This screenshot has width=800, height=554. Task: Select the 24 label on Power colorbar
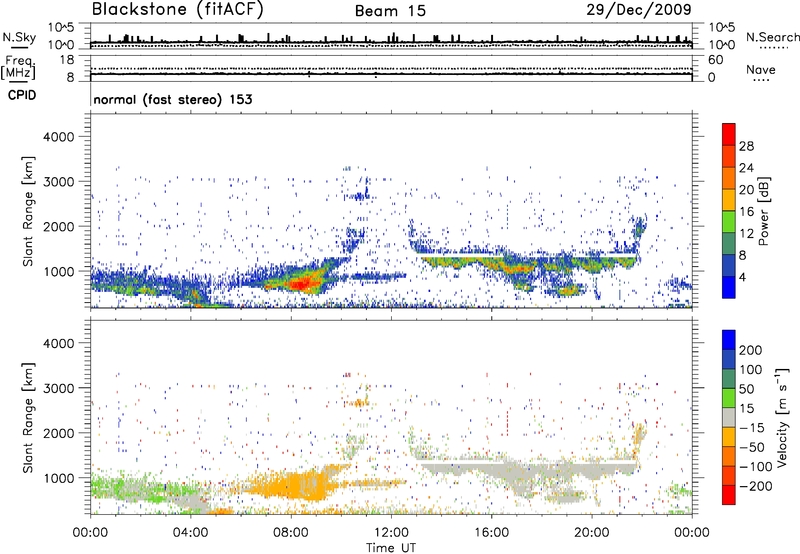point(746,168)
